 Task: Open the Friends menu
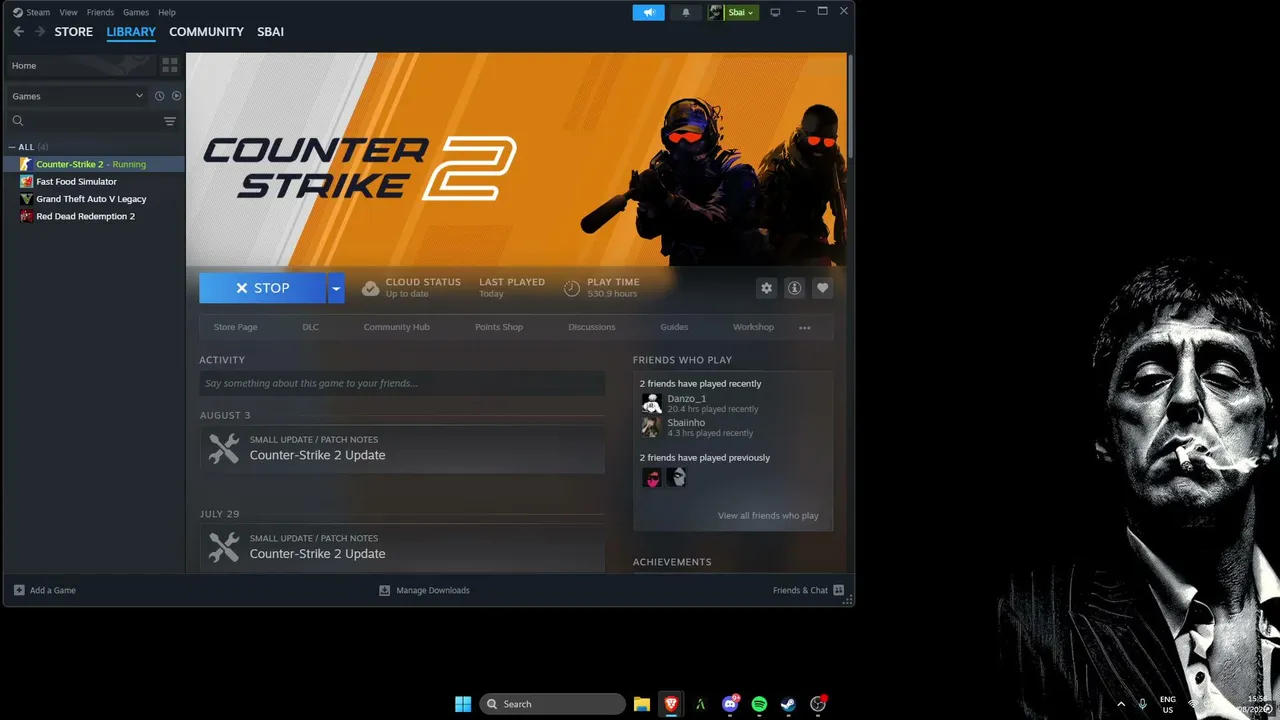point(100,12)
